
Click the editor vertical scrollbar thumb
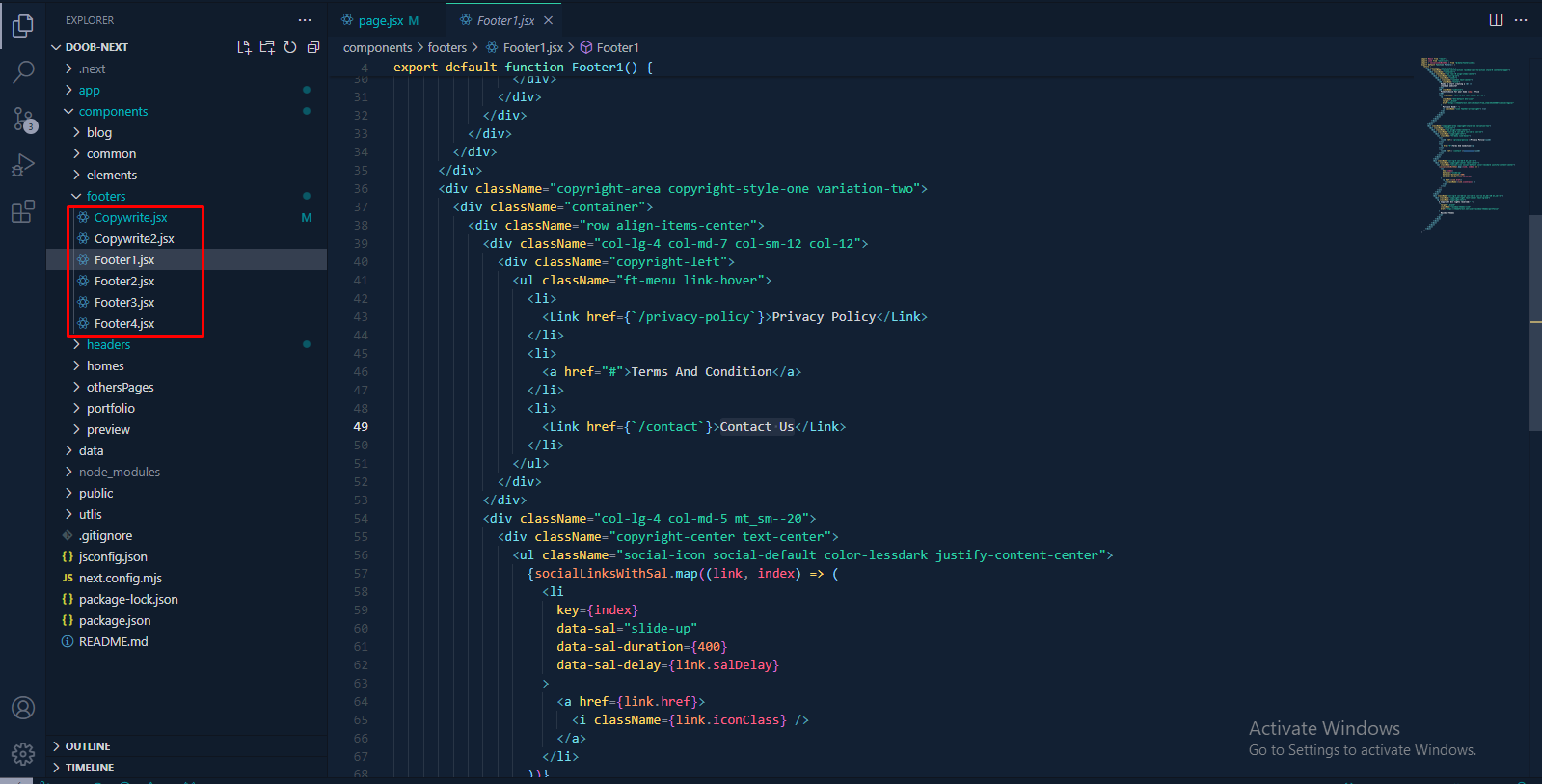1535,322
